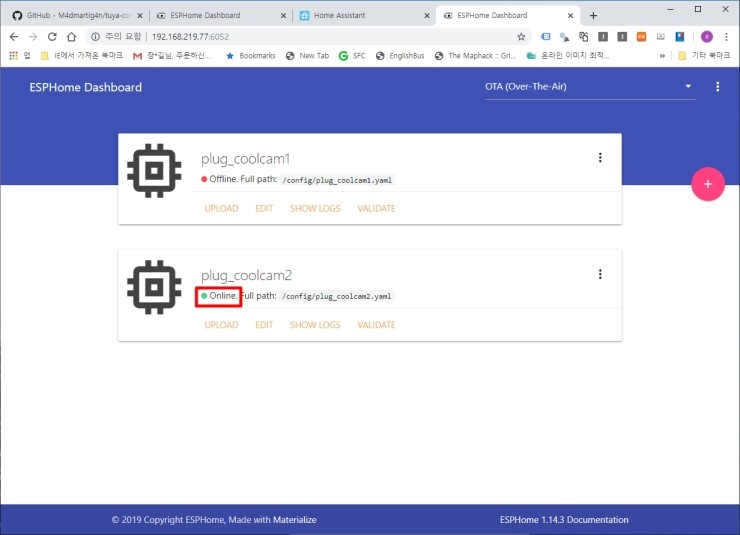Click the site info warning icon

tap(95, 37)
